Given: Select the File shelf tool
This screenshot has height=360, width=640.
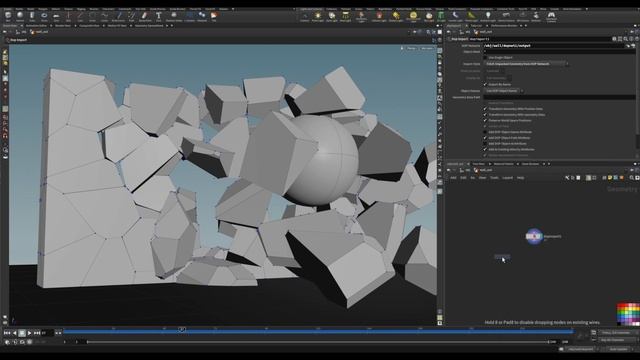Looking at the screenshot, I should pyautogui.click(x=214, y=16).
